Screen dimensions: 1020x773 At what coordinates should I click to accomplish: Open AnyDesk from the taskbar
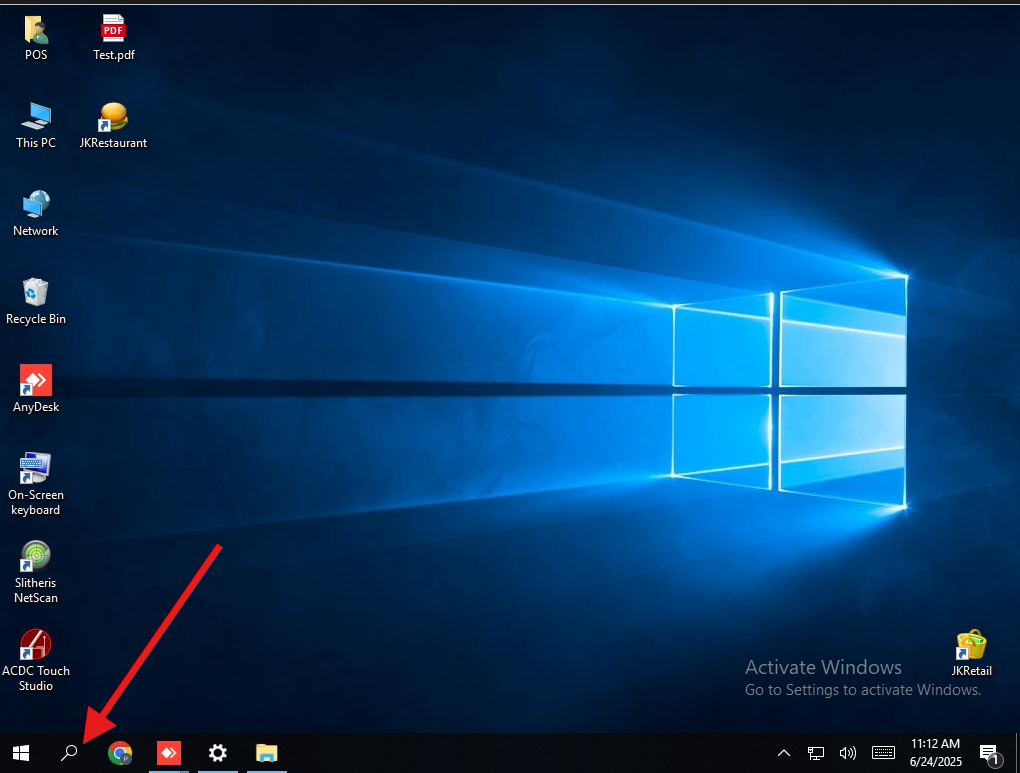click(x=168, y=753)
